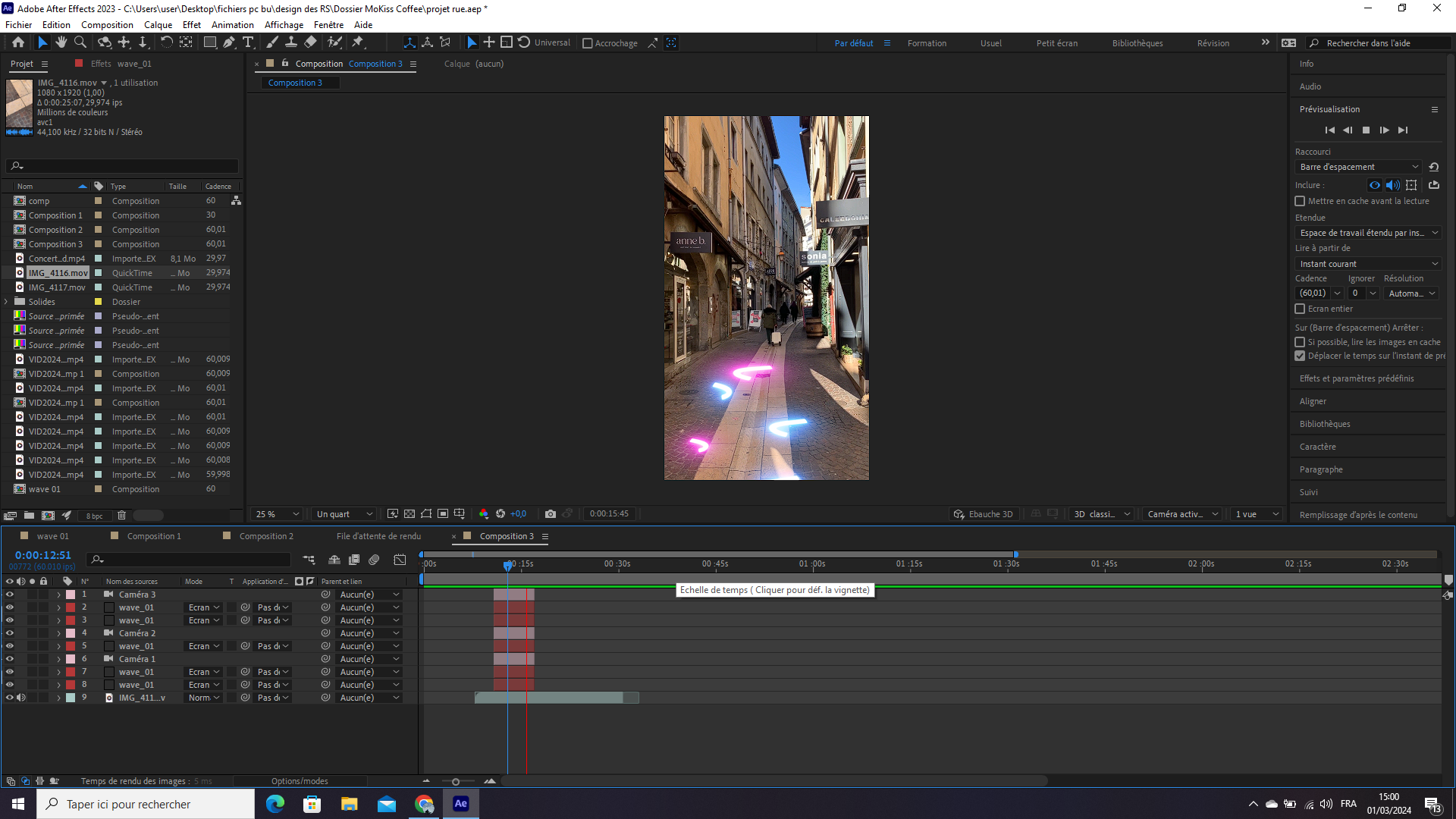Switch to the Formation workspace
This screenshot has width=1456, height=819.
(927, 43)
